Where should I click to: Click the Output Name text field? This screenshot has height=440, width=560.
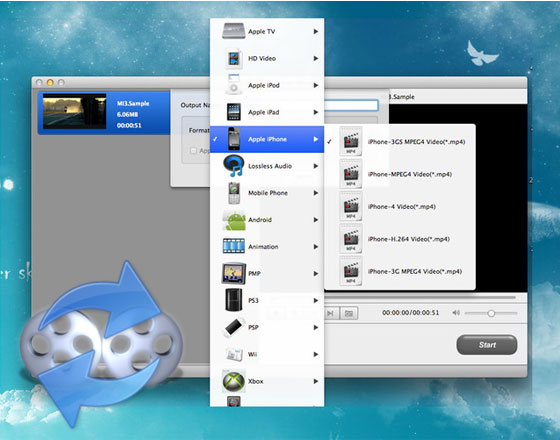pyautogui.click(x=351, y=105)
